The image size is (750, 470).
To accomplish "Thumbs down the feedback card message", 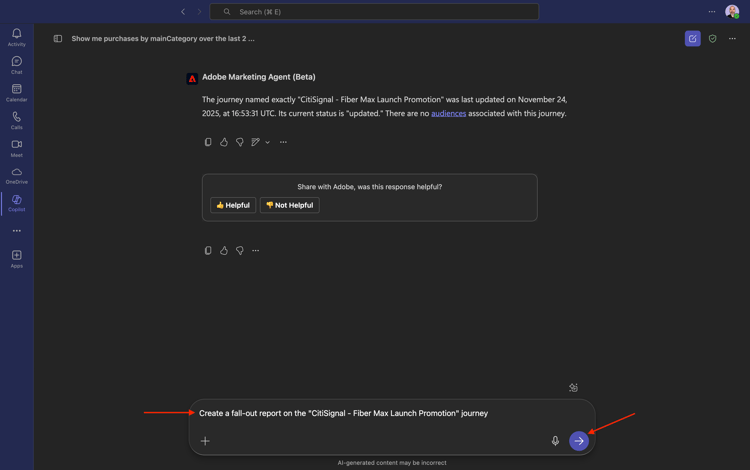I will coord(240,251).
